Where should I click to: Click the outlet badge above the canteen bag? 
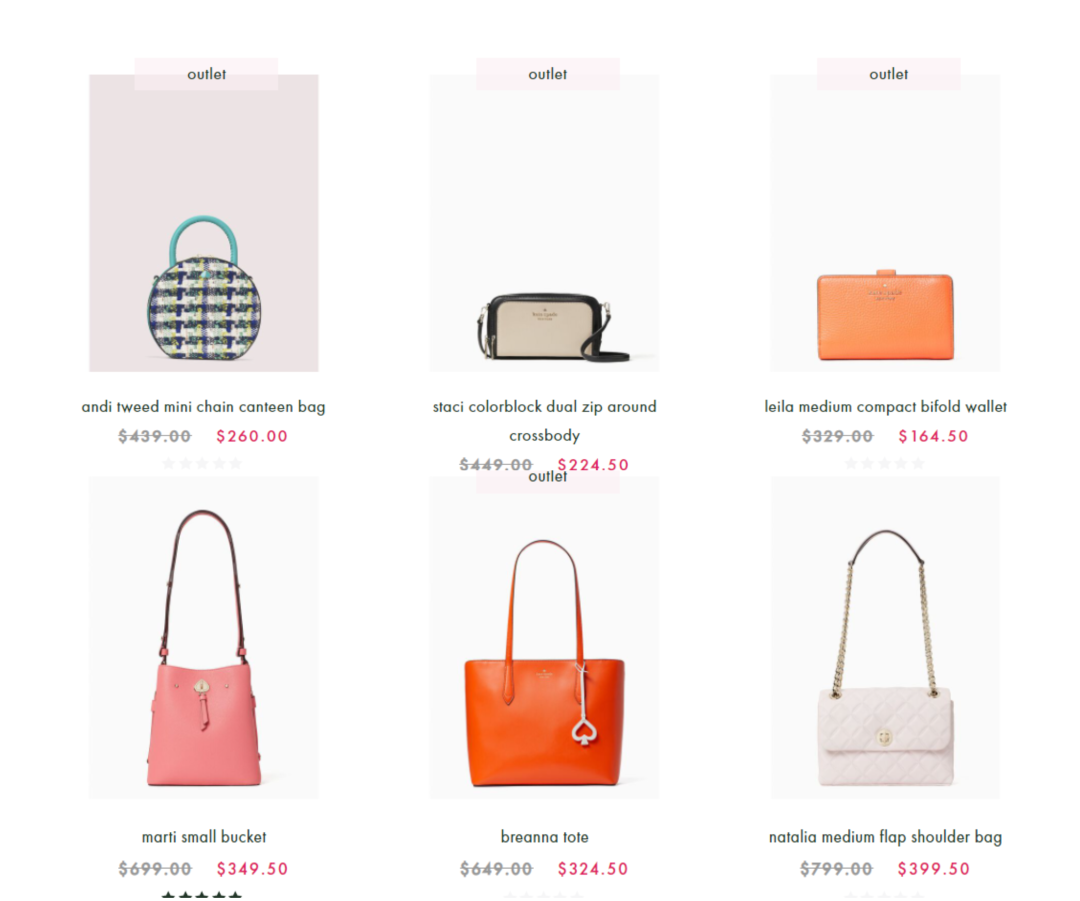pyautogui.click(x=207, y=74)
